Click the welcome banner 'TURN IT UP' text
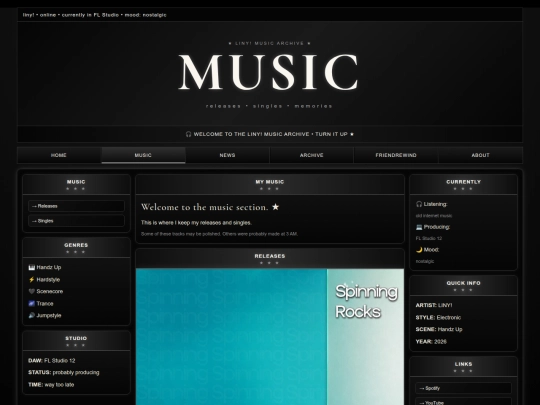The height and width of the screenshot is (405, 540). pyautogui.click(x=331, y=134)
